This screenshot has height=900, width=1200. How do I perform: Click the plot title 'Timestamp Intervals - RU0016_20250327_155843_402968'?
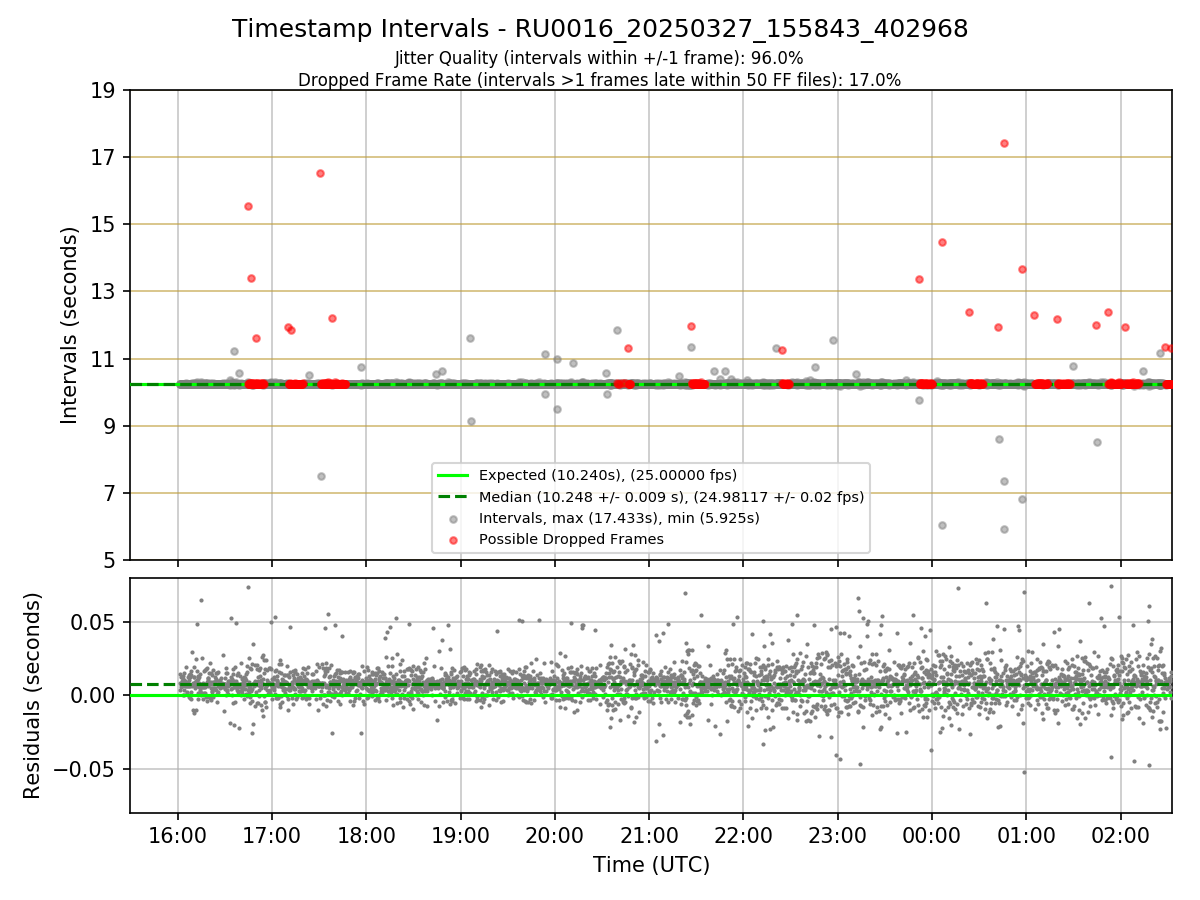point(600,29)
